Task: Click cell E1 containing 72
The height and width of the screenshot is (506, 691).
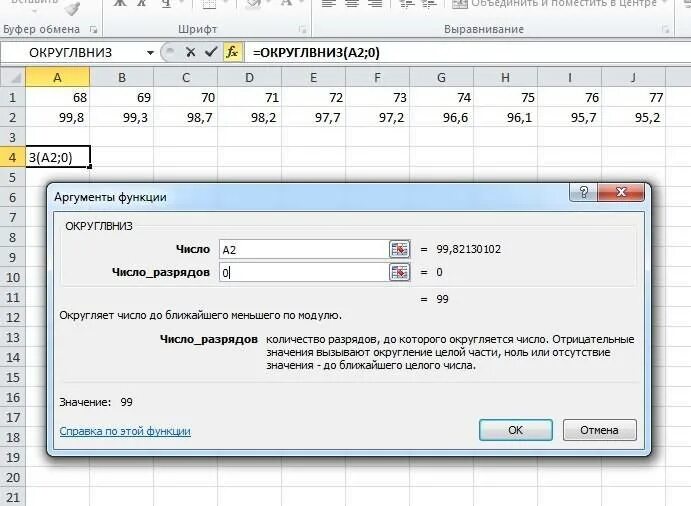Action: click(x=313, y=97)
